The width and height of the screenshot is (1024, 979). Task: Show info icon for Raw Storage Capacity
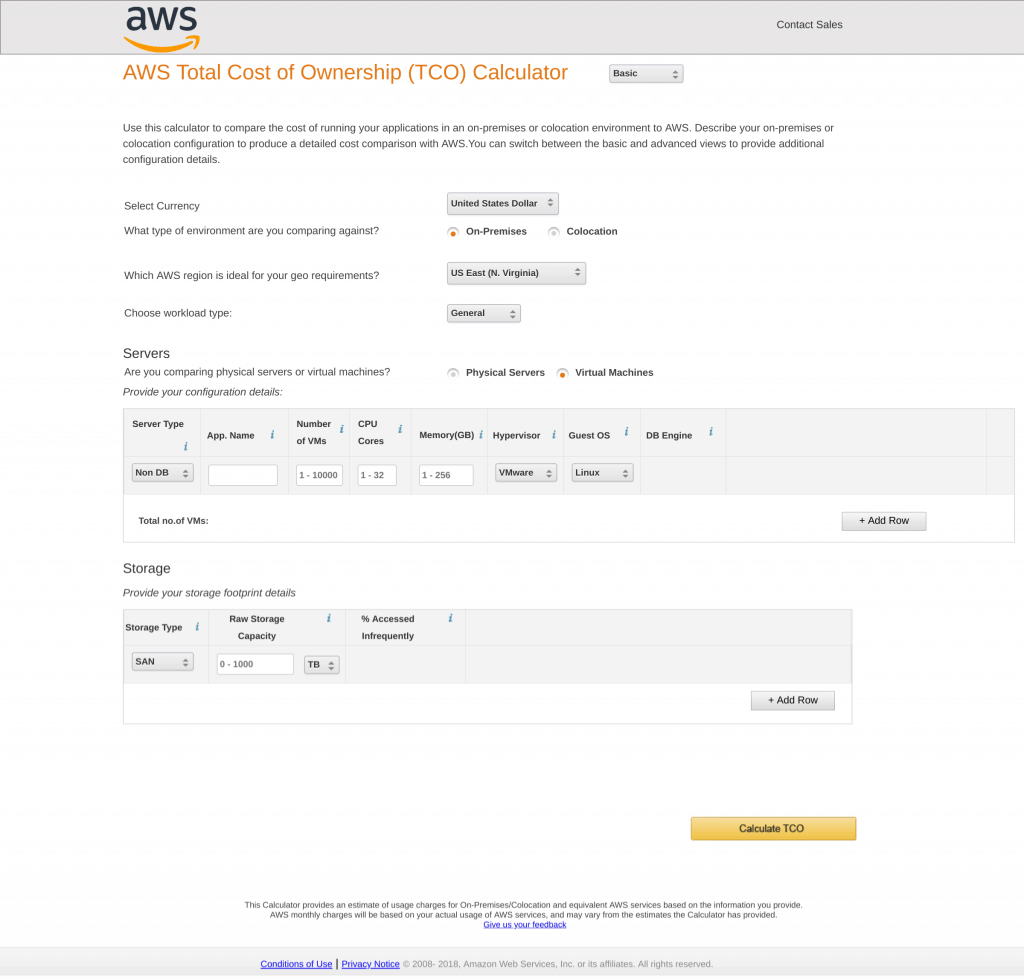tap(328, 618)
